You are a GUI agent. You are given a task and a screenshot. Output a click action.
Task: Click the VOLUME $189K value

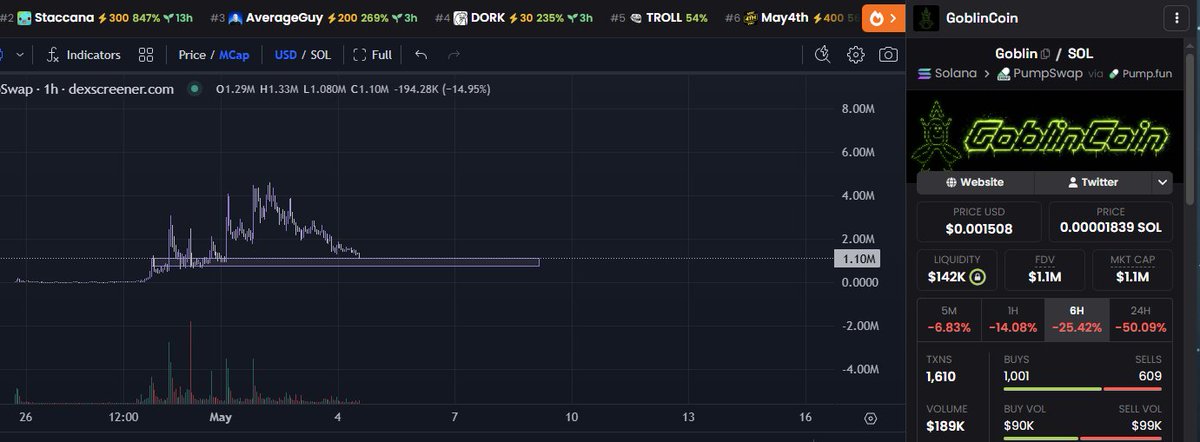point(947,426)
